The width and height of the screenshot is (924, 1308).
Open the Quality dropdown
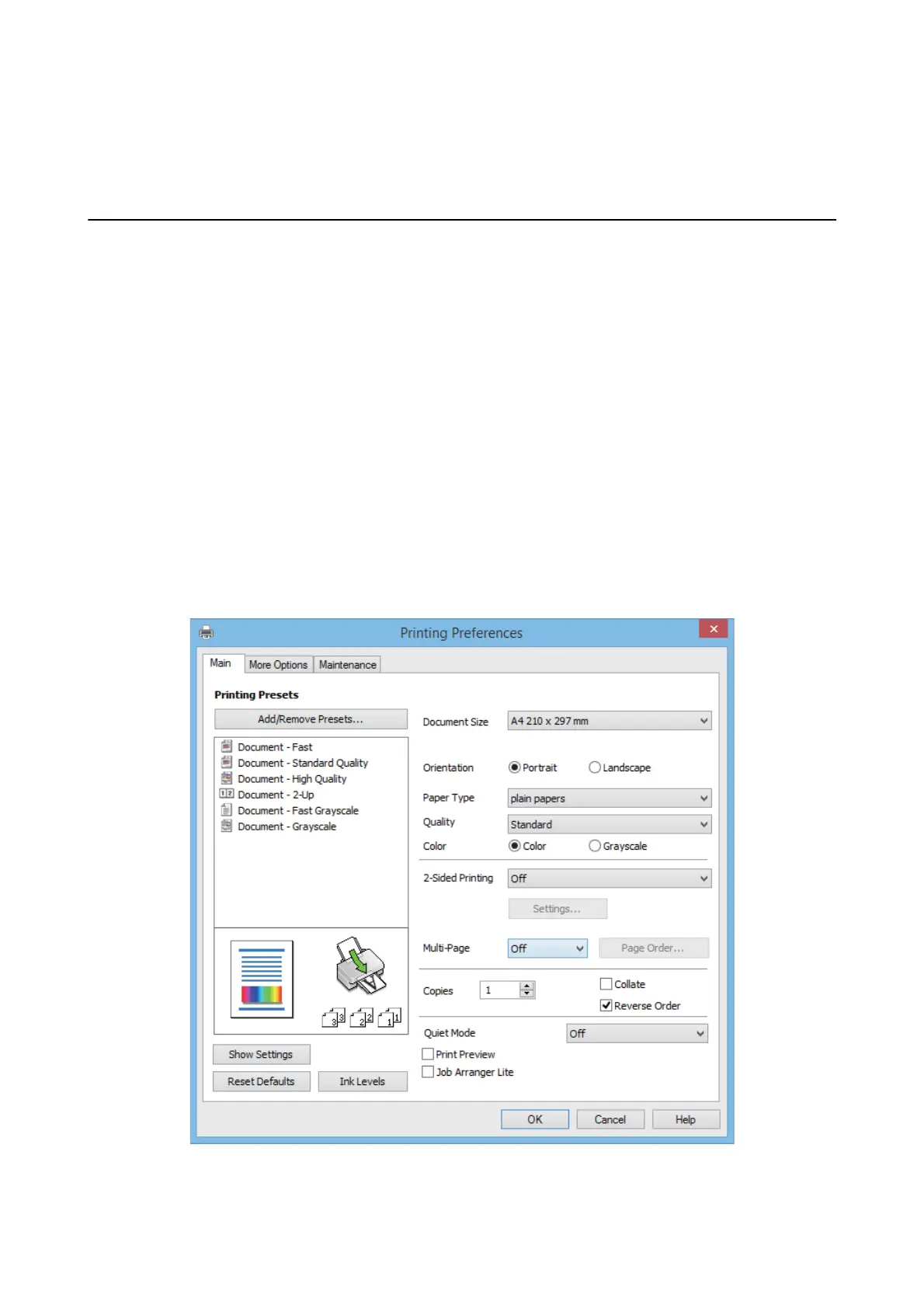coord(610,824)
